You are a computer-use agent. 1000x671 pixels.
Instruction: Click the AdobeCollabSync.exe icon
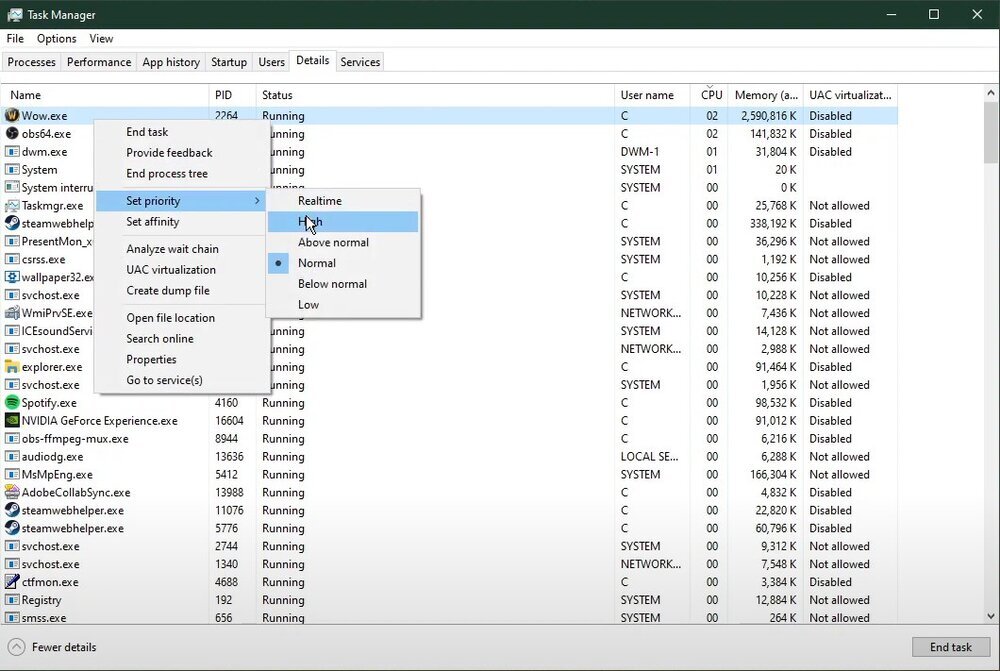point(12,492)
